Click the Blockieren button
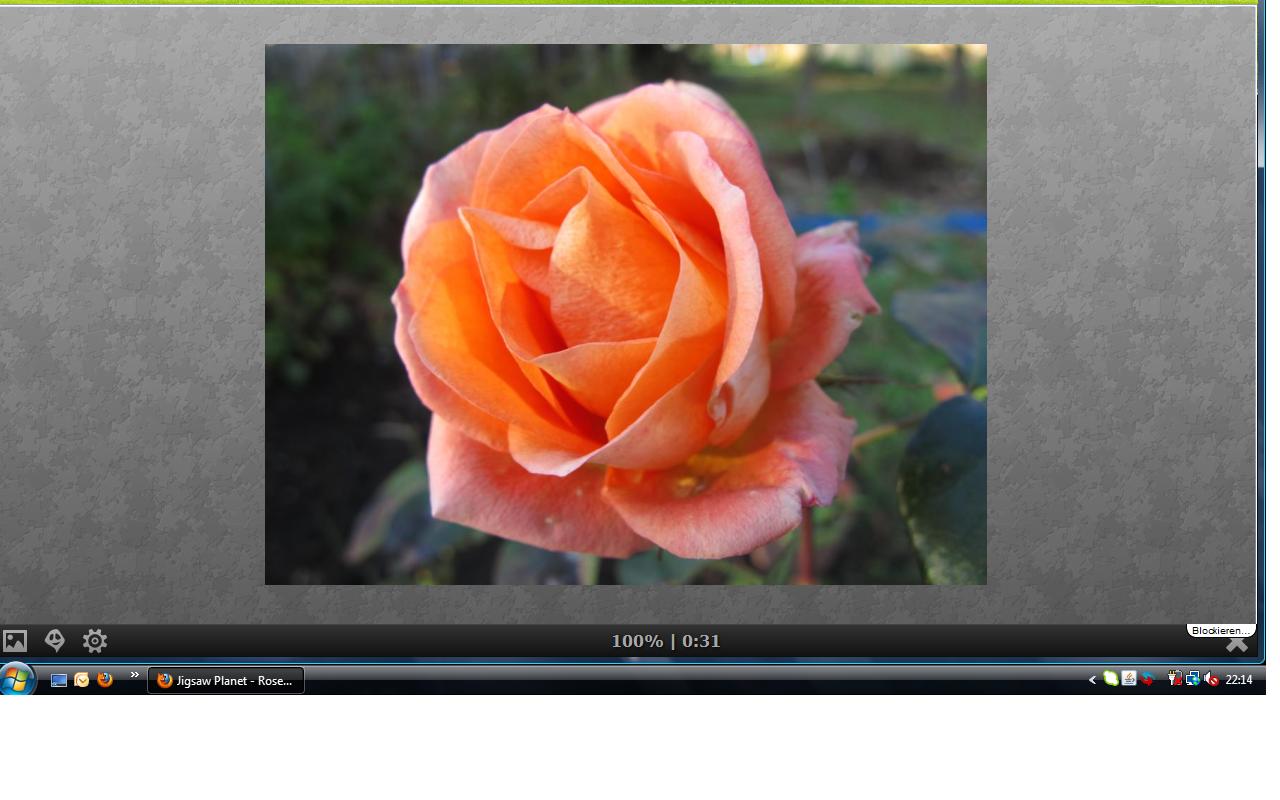 pyautogui.click(x=1220, y=631)
